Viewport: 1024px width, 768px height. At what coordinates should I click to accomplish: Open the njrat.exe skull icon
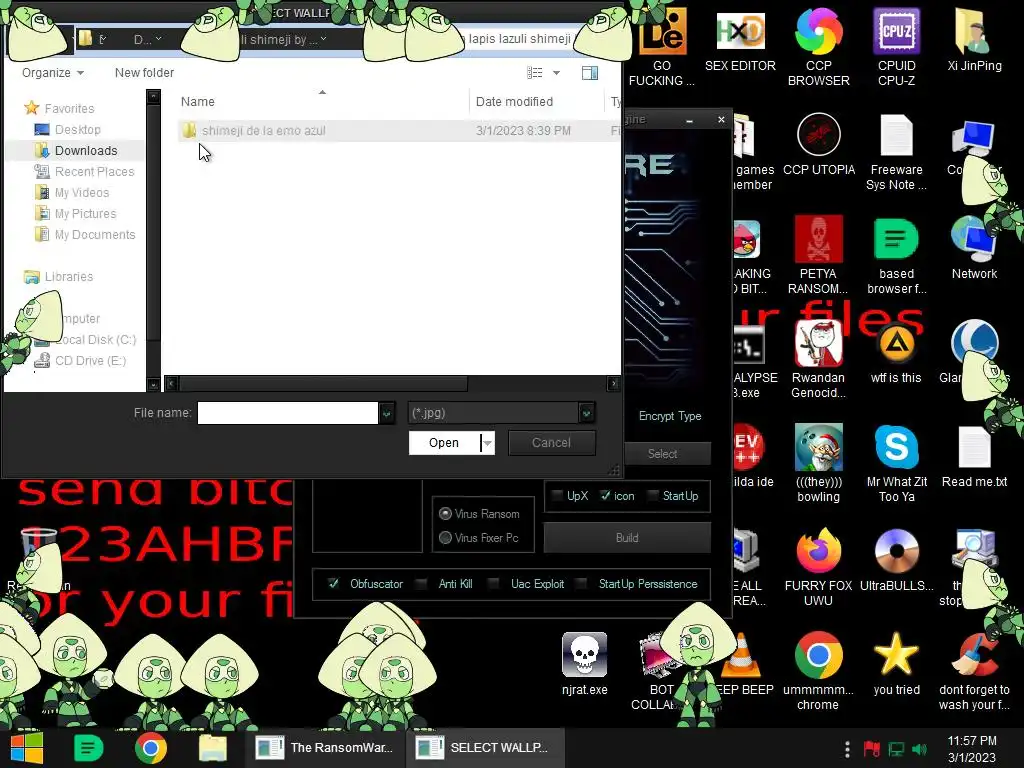(x=584, y=664)
